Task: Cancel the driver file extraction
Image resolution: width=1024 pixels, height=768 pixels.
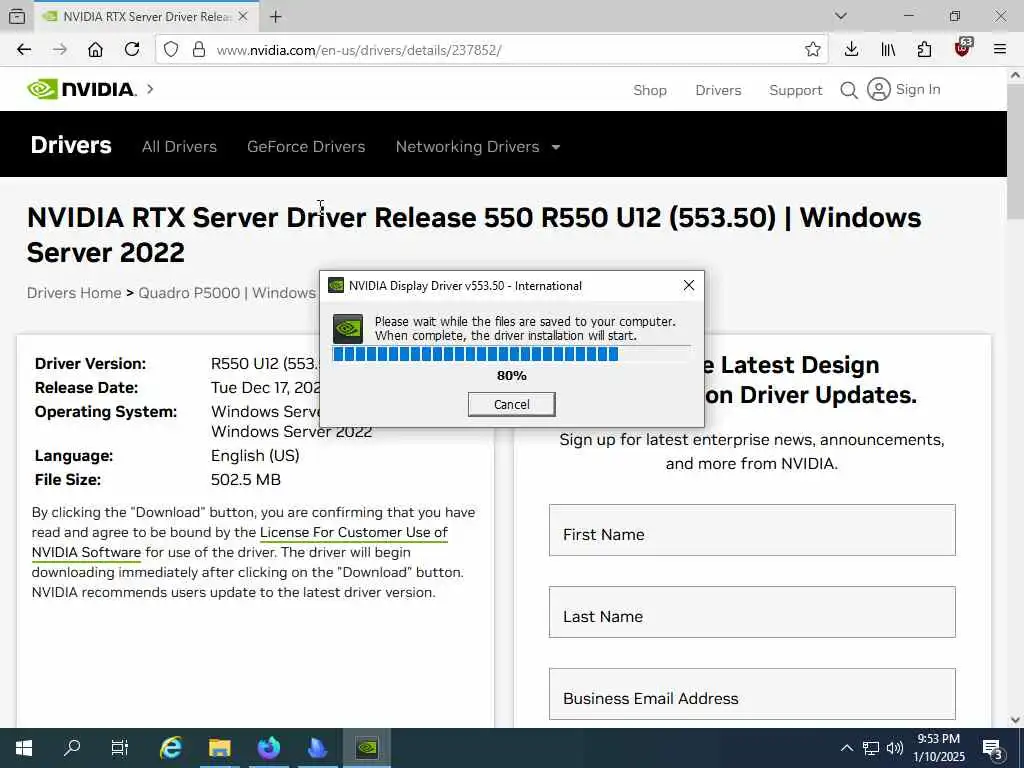Action: pyautogui.click(x=511, y=404)
